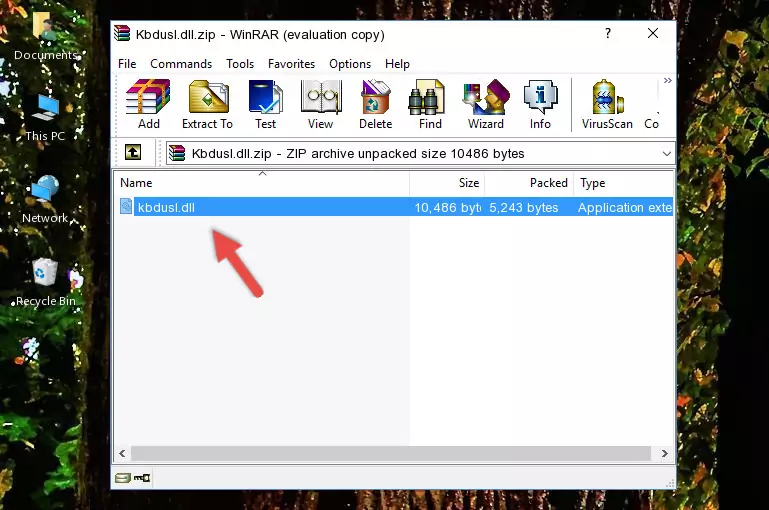Open the View file tool

(321, 104)
